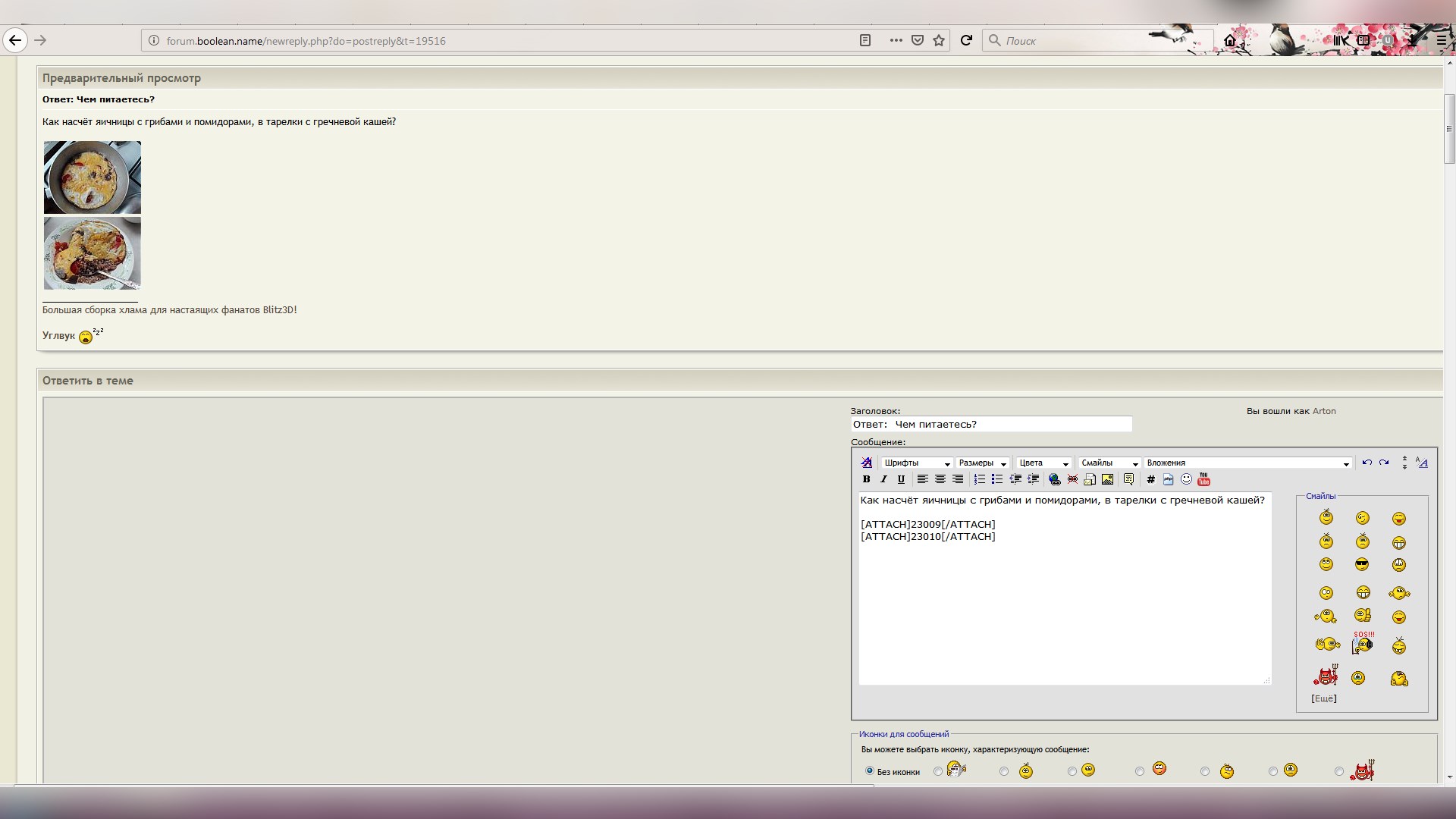The height and width of the screenshot is (819, 1456).
Task: Open the Цвета colors dropdown
Action: [1043, 463]
